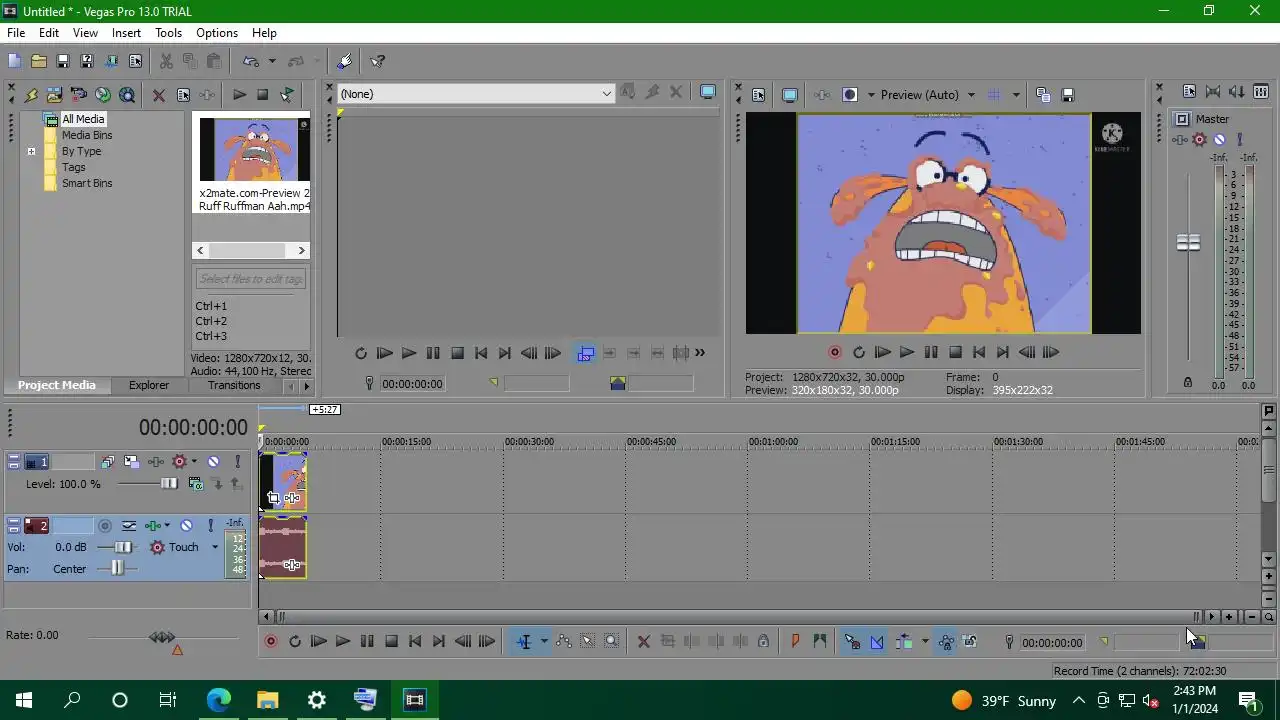Invert phase on audio track 2
This screenshot has width=1280, height=720.
129,525
